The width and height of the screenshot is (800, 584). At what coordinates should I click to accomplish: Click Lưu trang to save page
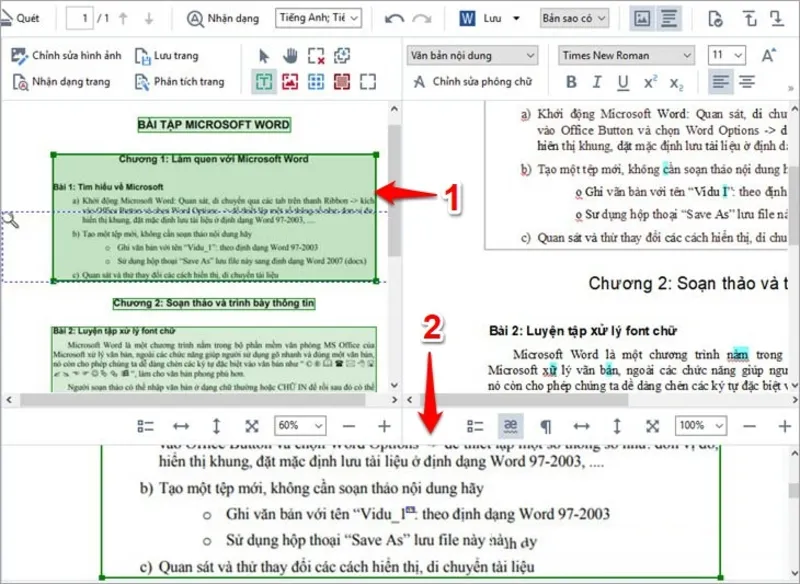(166, 56)
